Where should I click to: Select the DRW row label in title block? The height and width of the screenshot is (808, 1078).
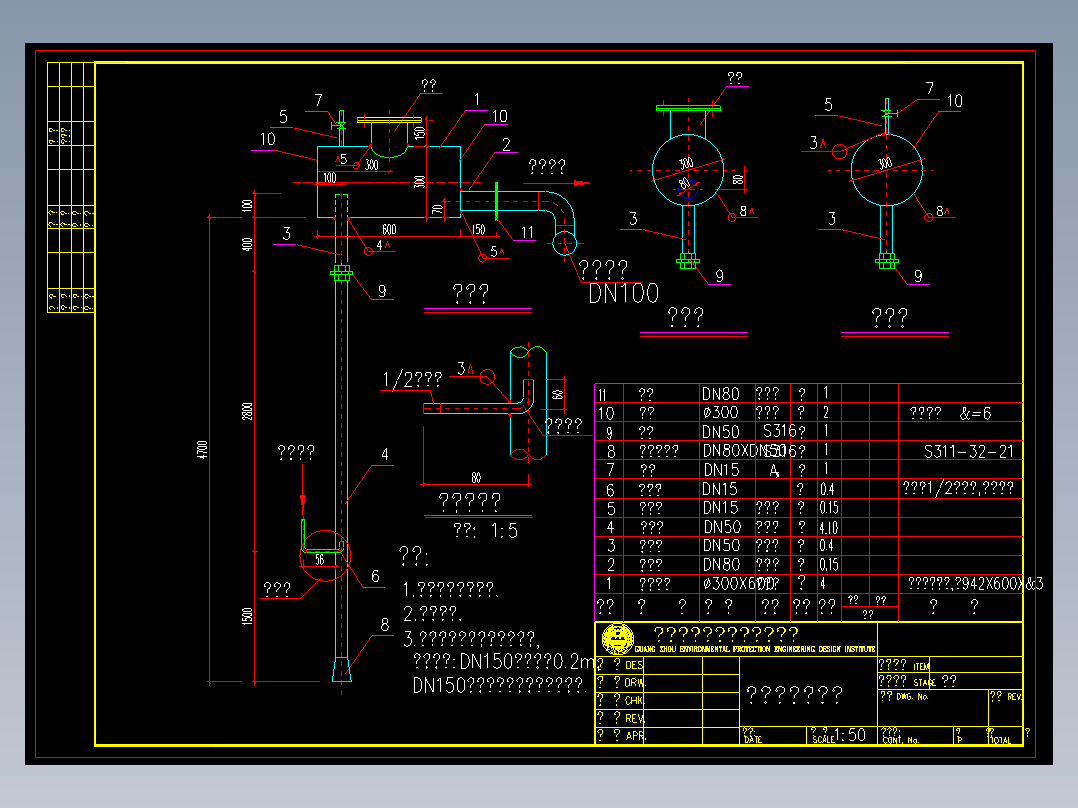[x=635, y=683]
